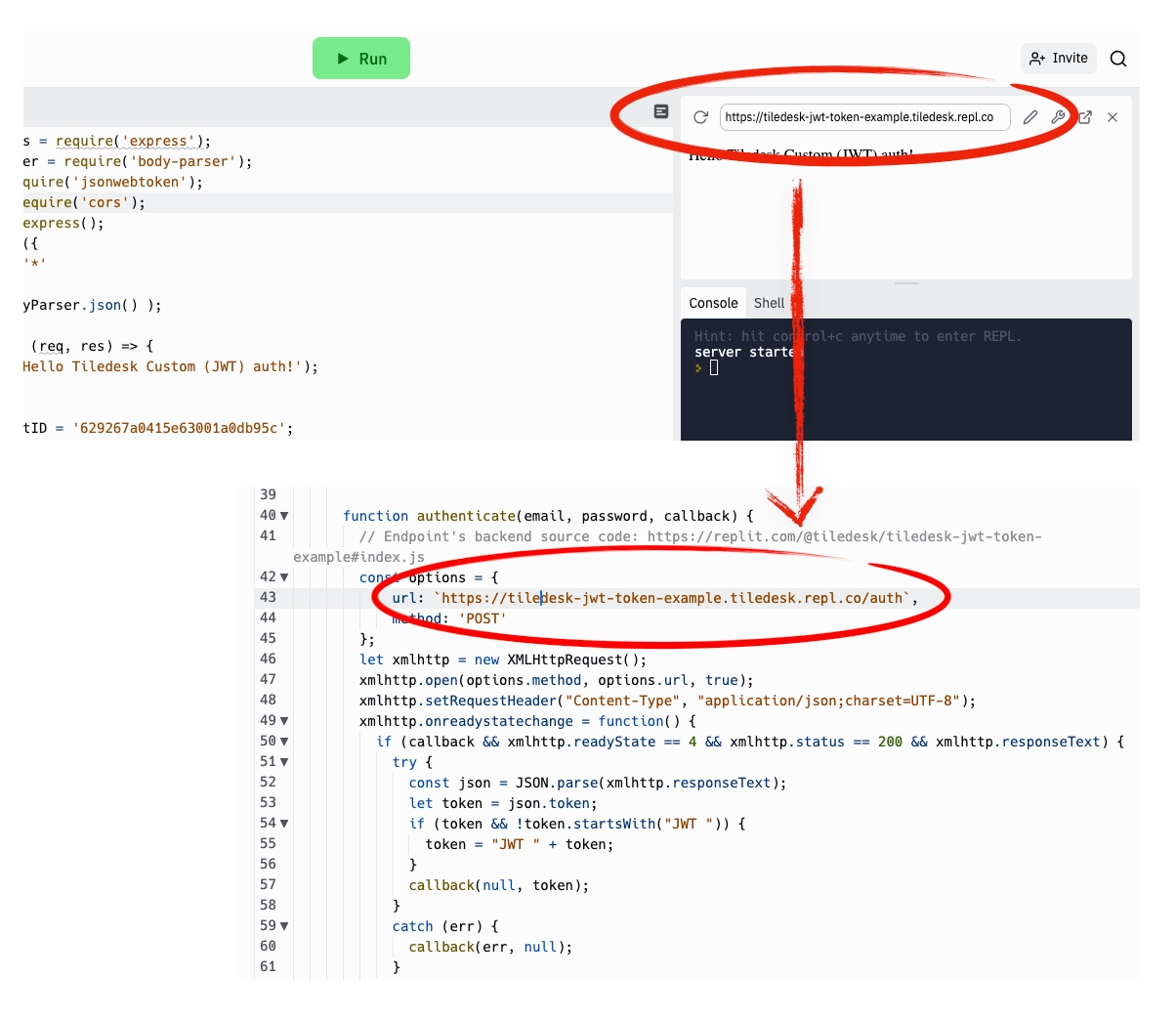Collapse the catch block at line 59
The image size is (1176, 1021).
(284, 926)
